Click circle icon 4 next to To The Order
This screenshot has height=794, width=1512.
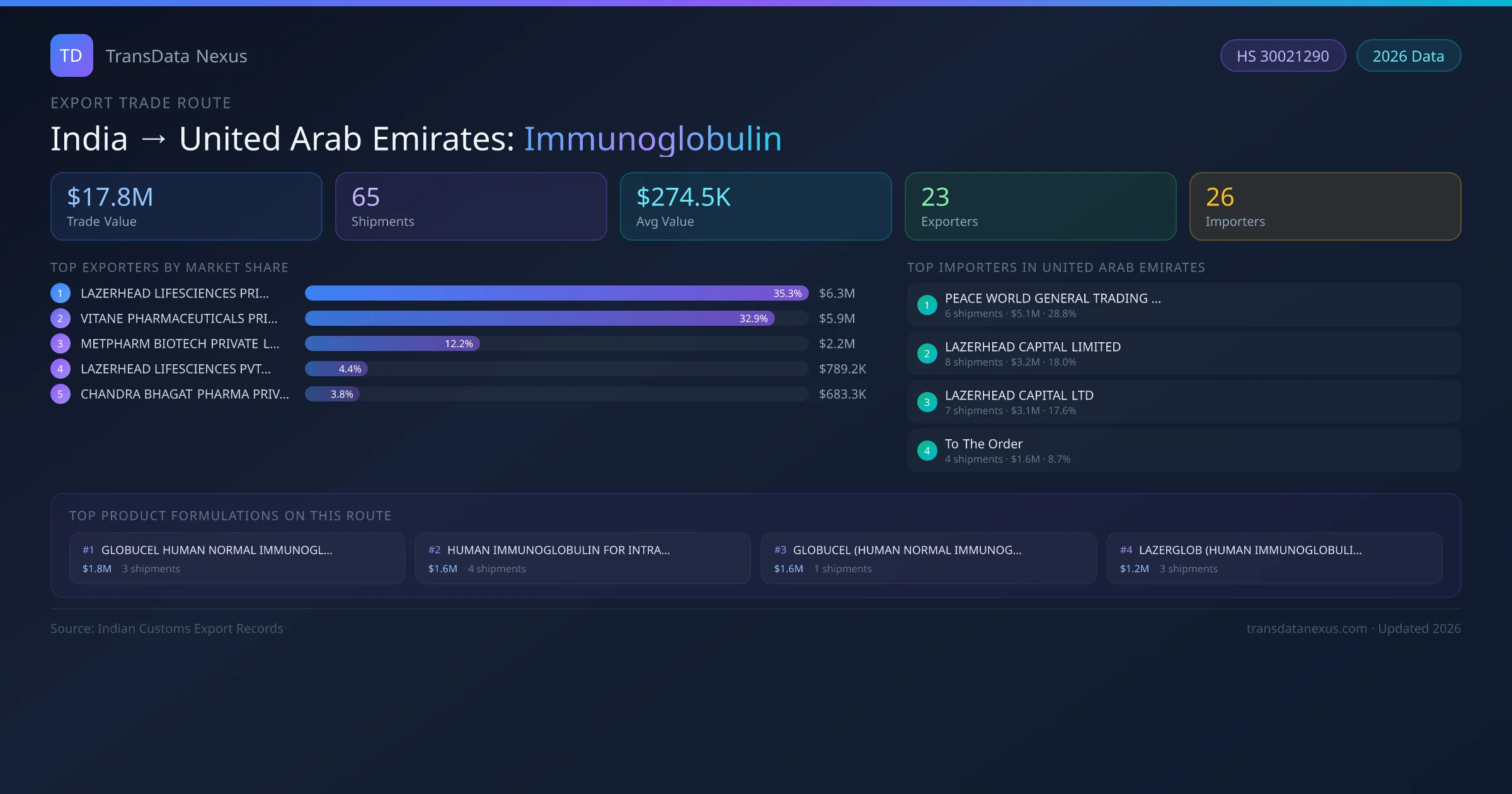pyautogui.click(x=927, y=450)
